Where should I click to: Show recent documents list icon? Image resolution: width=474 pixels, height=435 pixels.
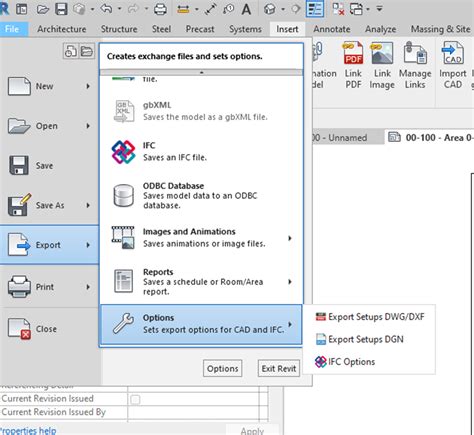[x=71, y=51]
